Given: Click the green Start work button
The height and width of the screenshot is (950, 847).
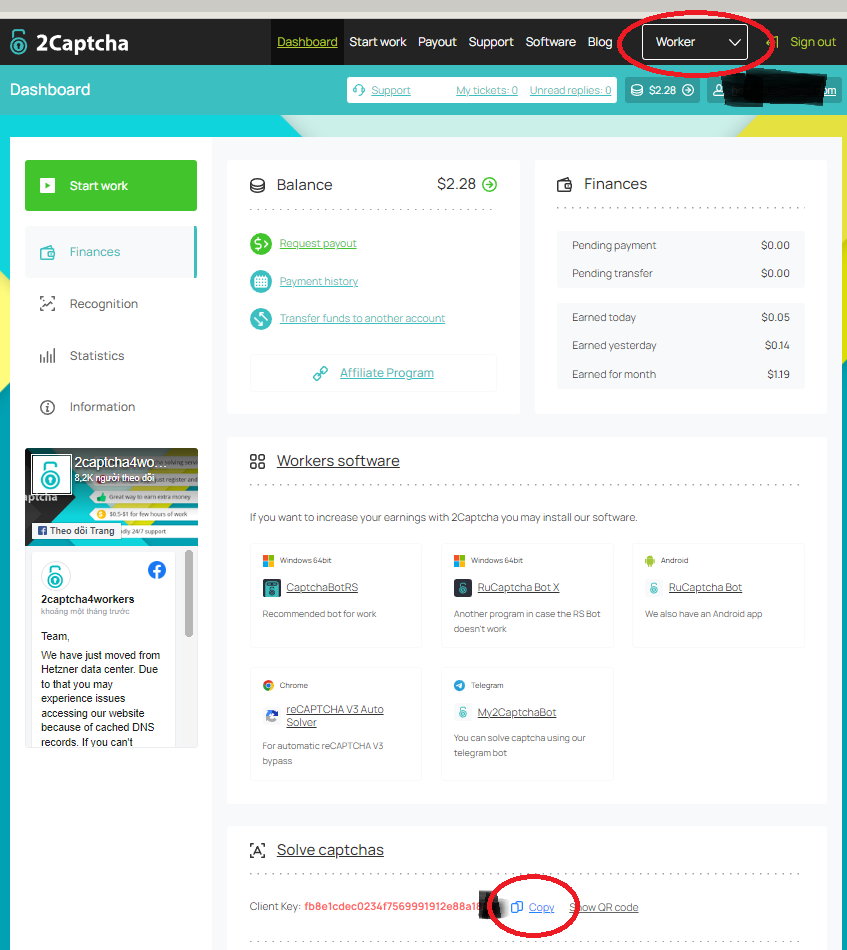Looking at the screenshot, I should pyautogui.click(x=111, y=185).
